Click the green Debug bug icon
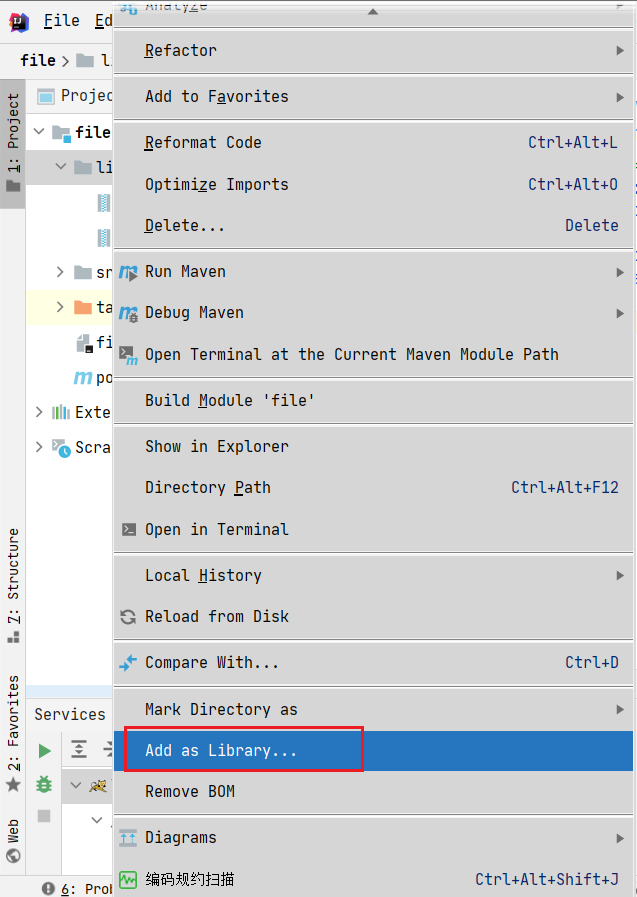 (x=44, y=784)
